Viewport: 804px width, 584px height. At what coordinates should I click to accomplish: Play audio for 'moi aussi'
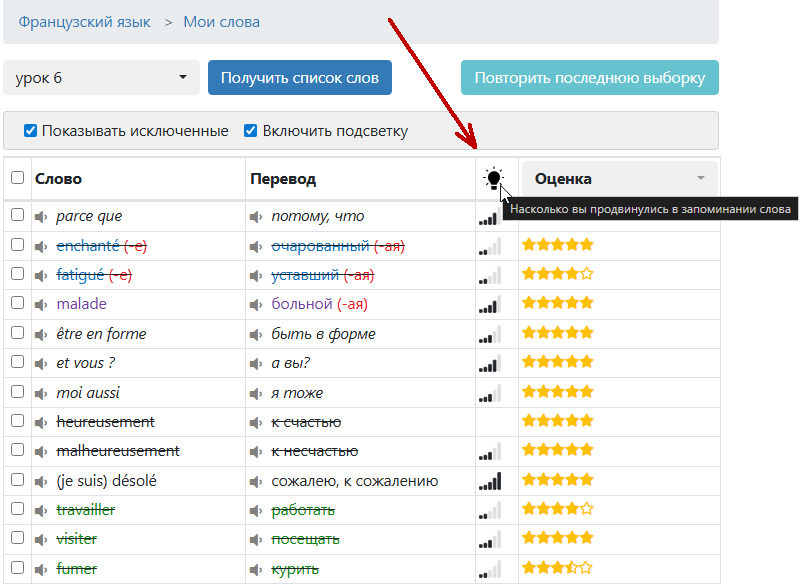[x=41, y=393]
